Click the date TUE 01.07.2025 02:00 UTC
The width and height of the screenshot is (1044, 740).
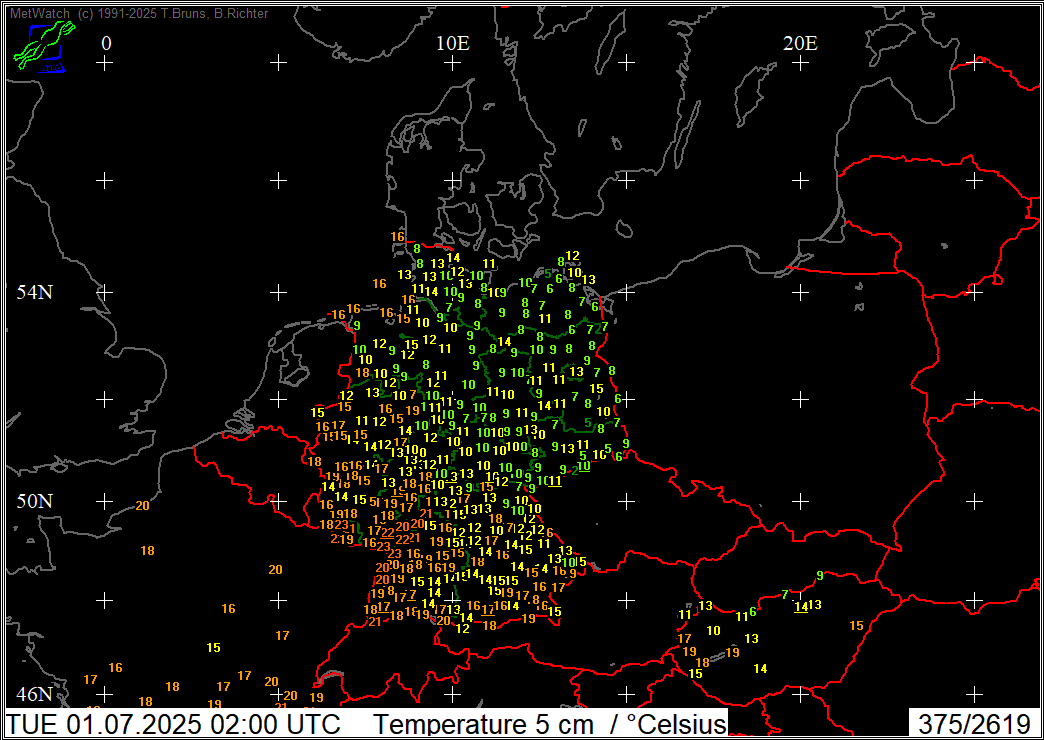coord(175,723)
